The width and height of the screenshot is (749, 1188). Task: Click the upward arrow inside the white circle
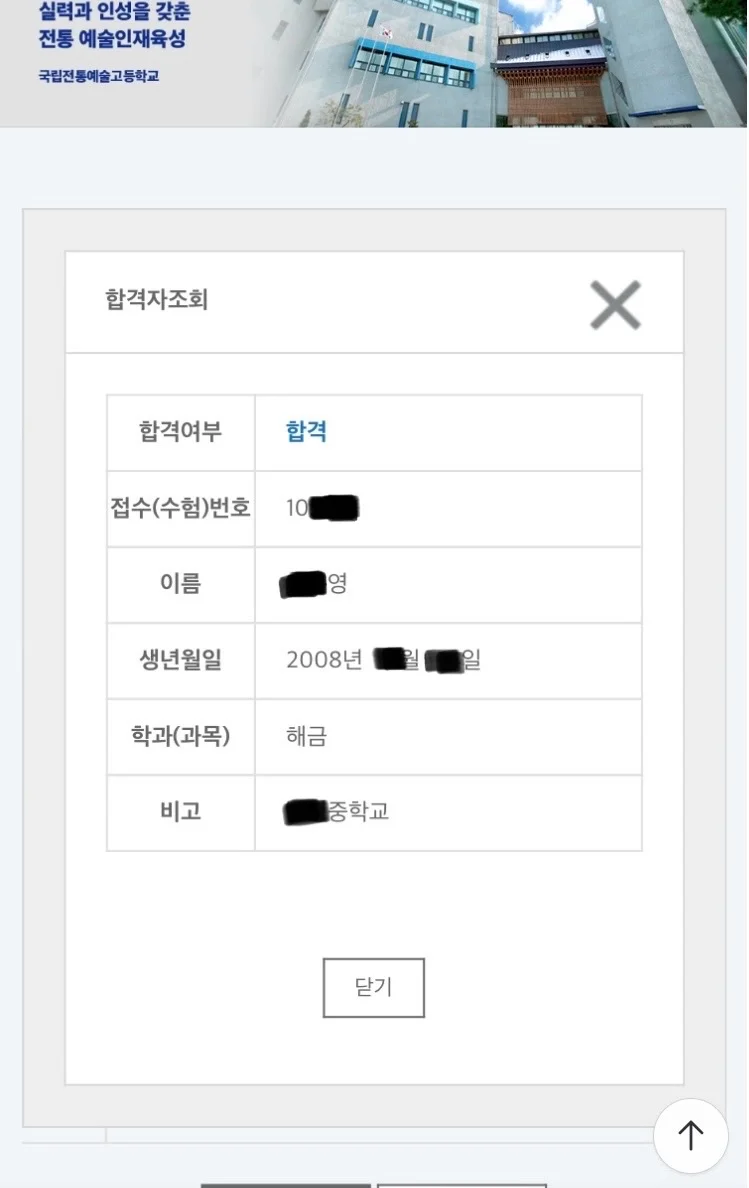click(x=690, y=1135)
